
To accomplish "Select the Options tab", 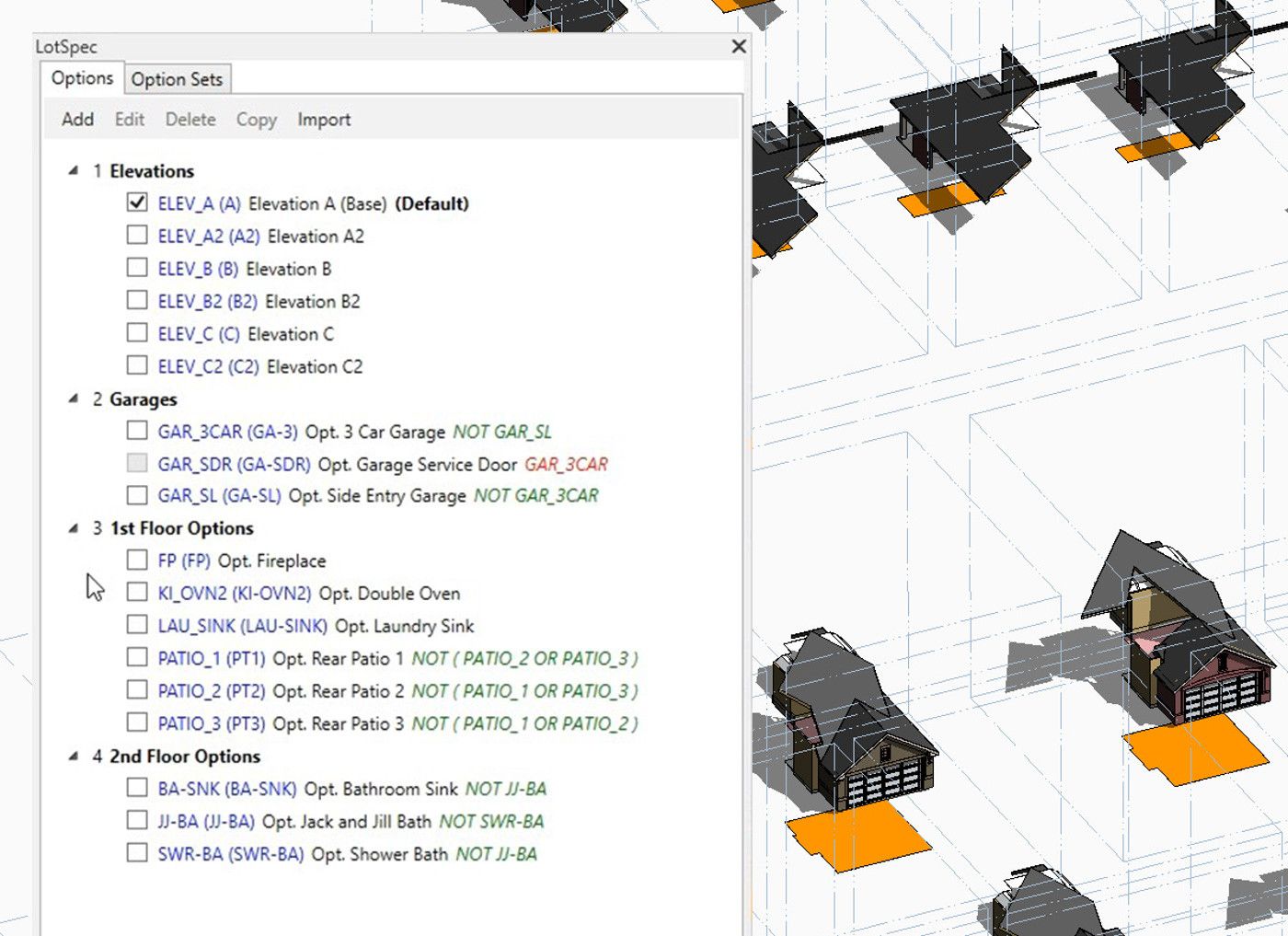I will click(81, 78).
